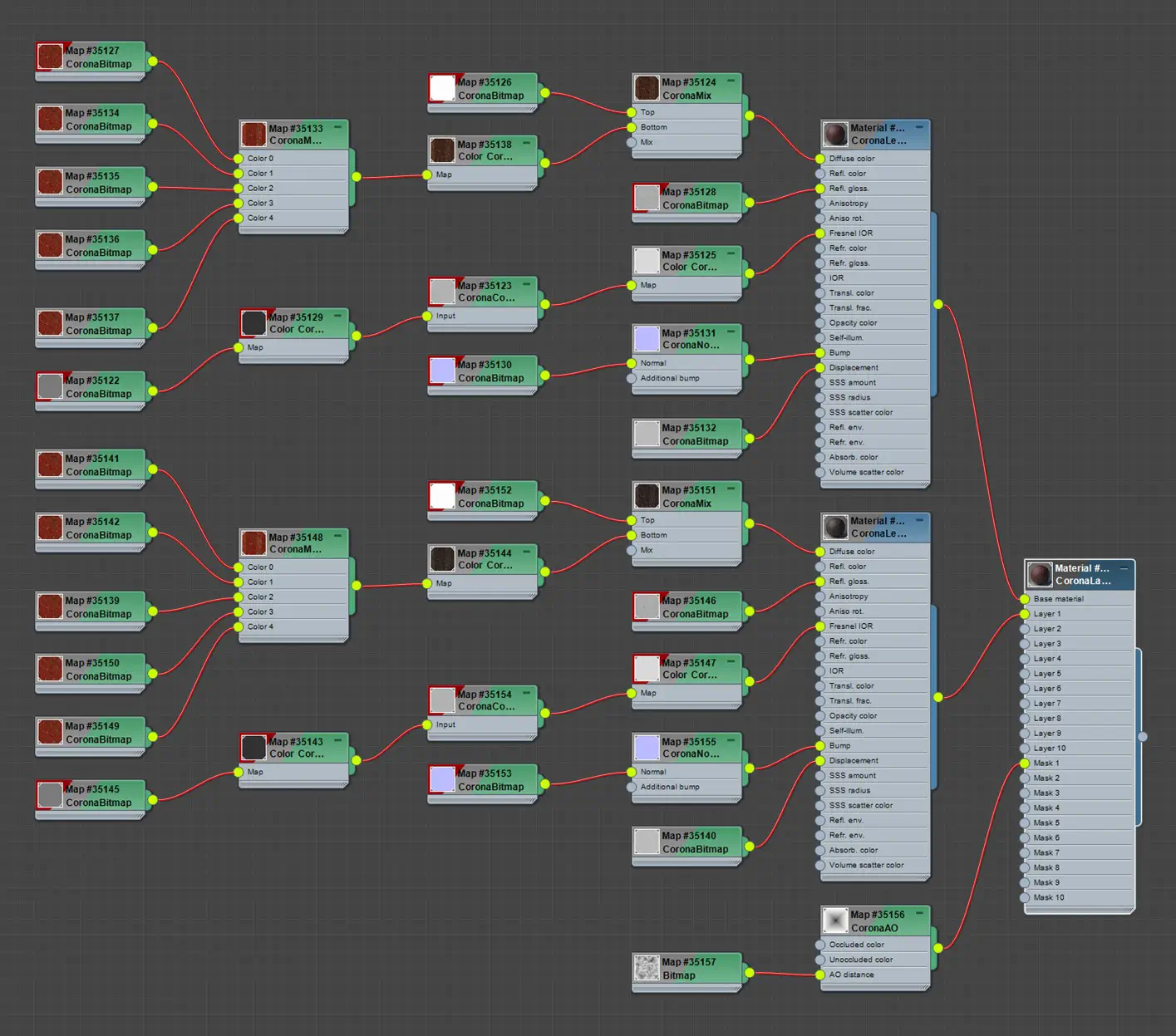Click the Map #35127 CoronaBitmap red thumbnail
The image size is (1176, 1036).
point(51,57)
